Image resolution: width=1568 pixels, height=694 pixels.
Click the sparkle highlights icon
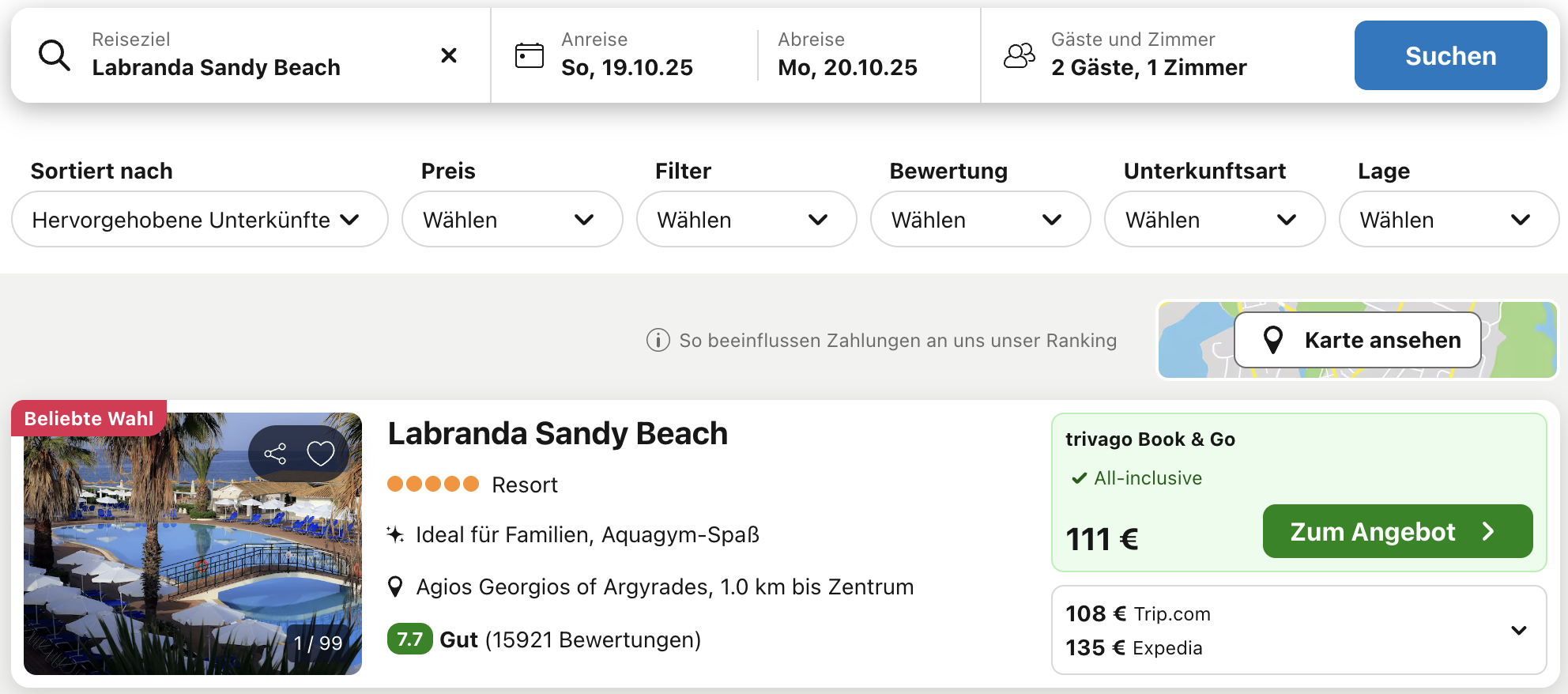click(x=395, y=535)
